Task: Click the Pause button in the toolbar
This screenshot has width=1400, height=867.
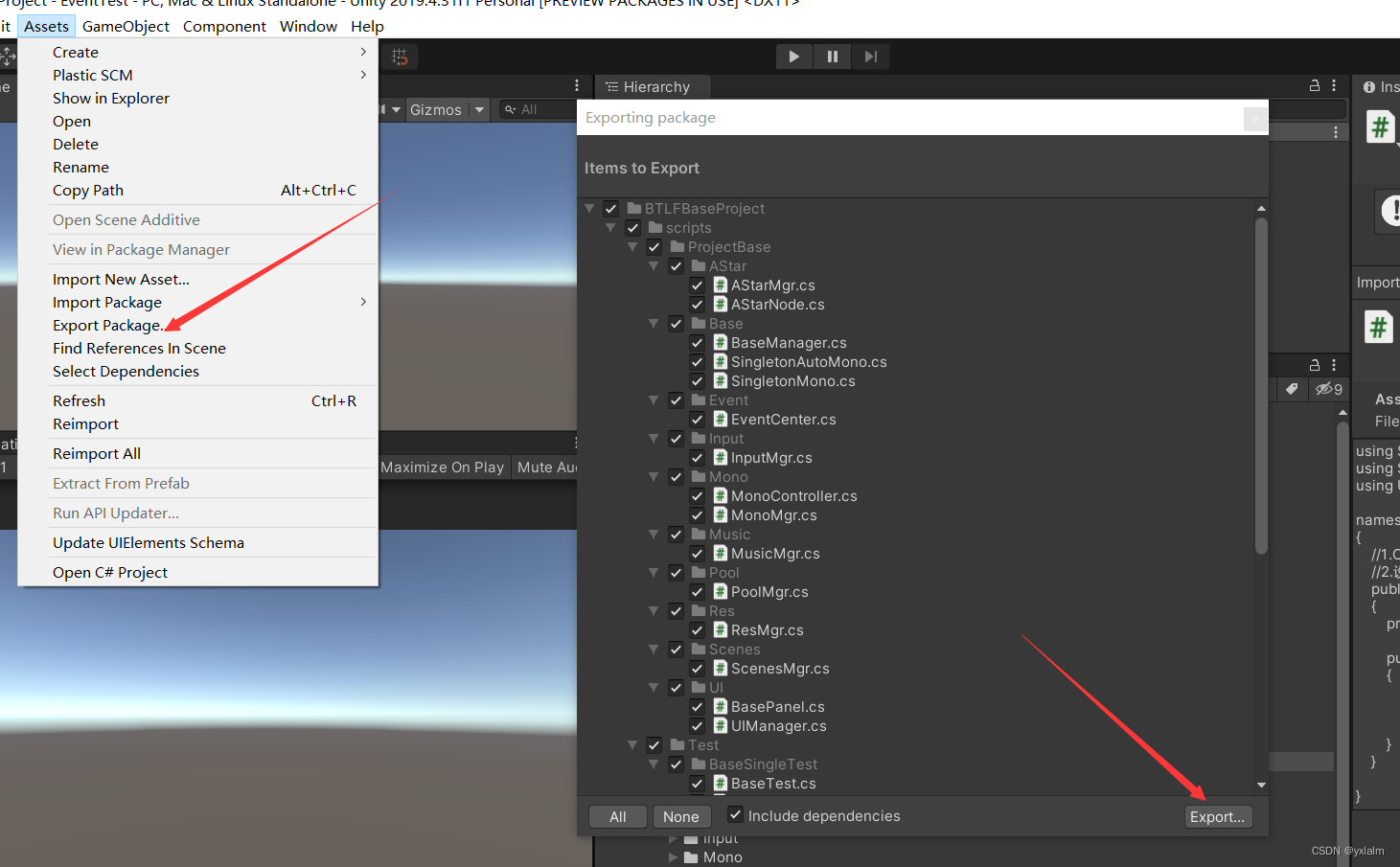Action: pyautogui.click(x=832, y=57)
